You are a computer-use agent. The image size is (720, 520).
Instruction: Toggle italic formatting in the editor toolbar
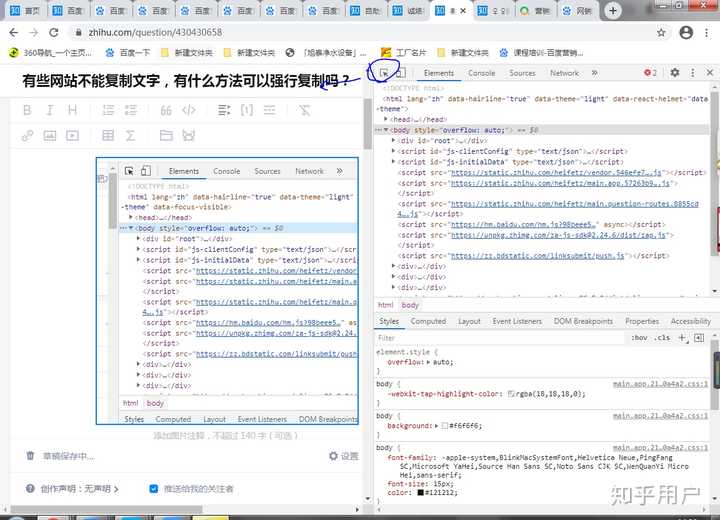[x=50, y=110]
